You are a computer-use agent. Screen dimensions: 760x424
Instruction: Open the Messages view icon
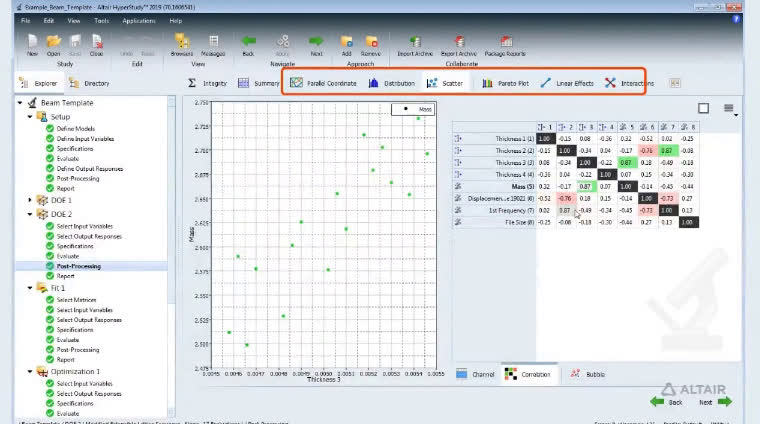click(213, 42)
